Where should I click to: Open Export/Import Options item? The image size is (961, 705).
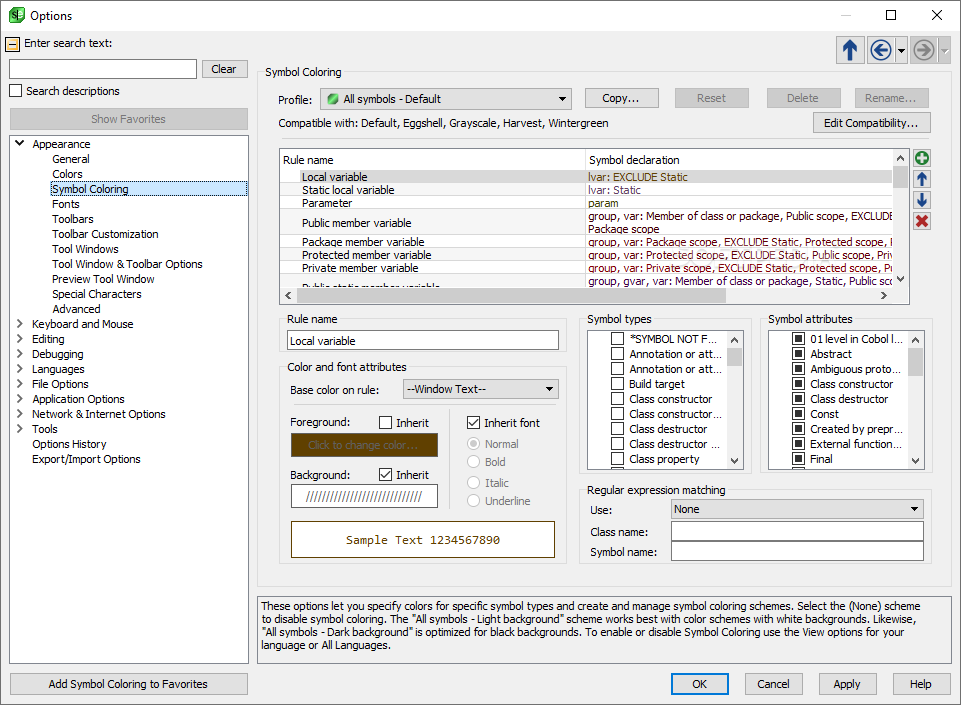click(x=86, y=459)
